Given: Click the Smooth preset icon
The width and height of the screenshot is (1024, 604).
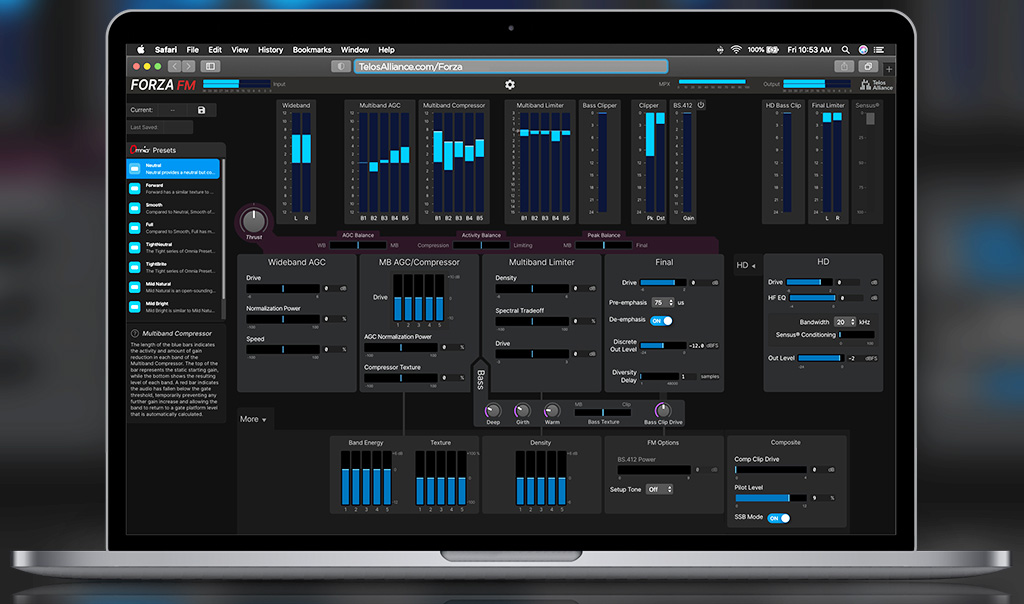Looking at the screenshot, I should [135, 208].
